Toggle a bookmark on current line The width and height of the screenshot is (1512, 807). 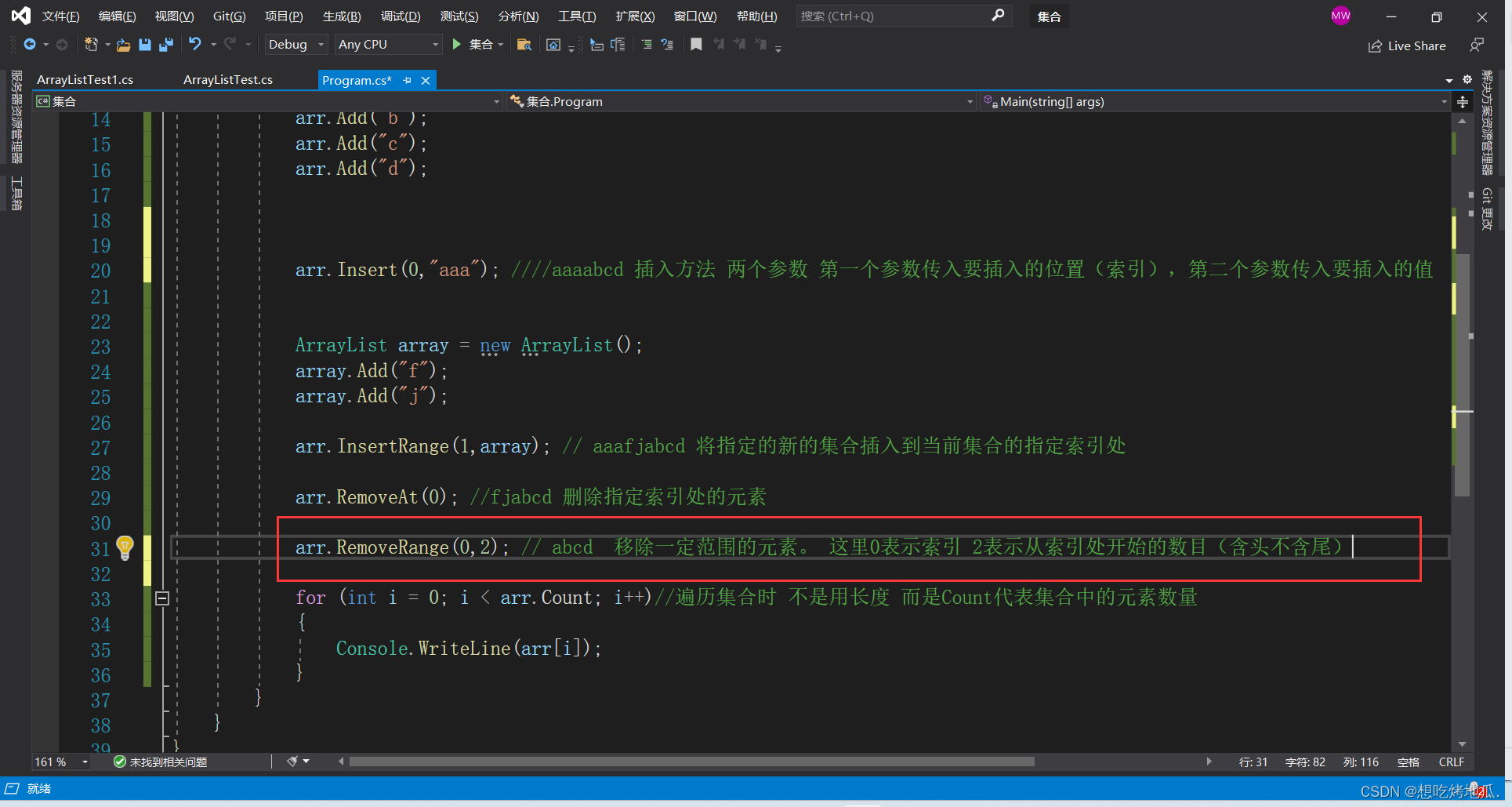(696, 45)
